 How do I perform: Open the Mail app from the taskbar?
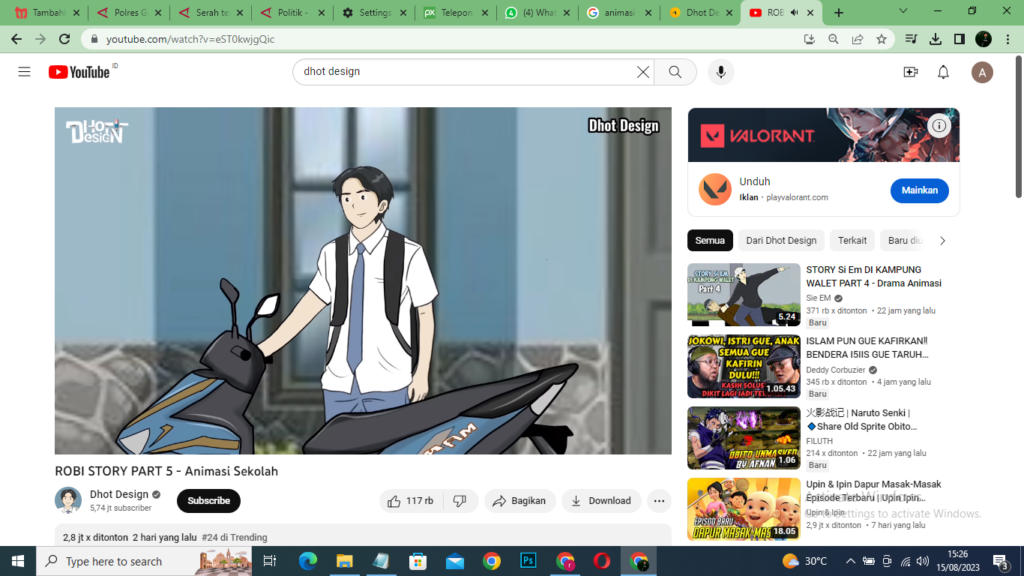[455, 561]
